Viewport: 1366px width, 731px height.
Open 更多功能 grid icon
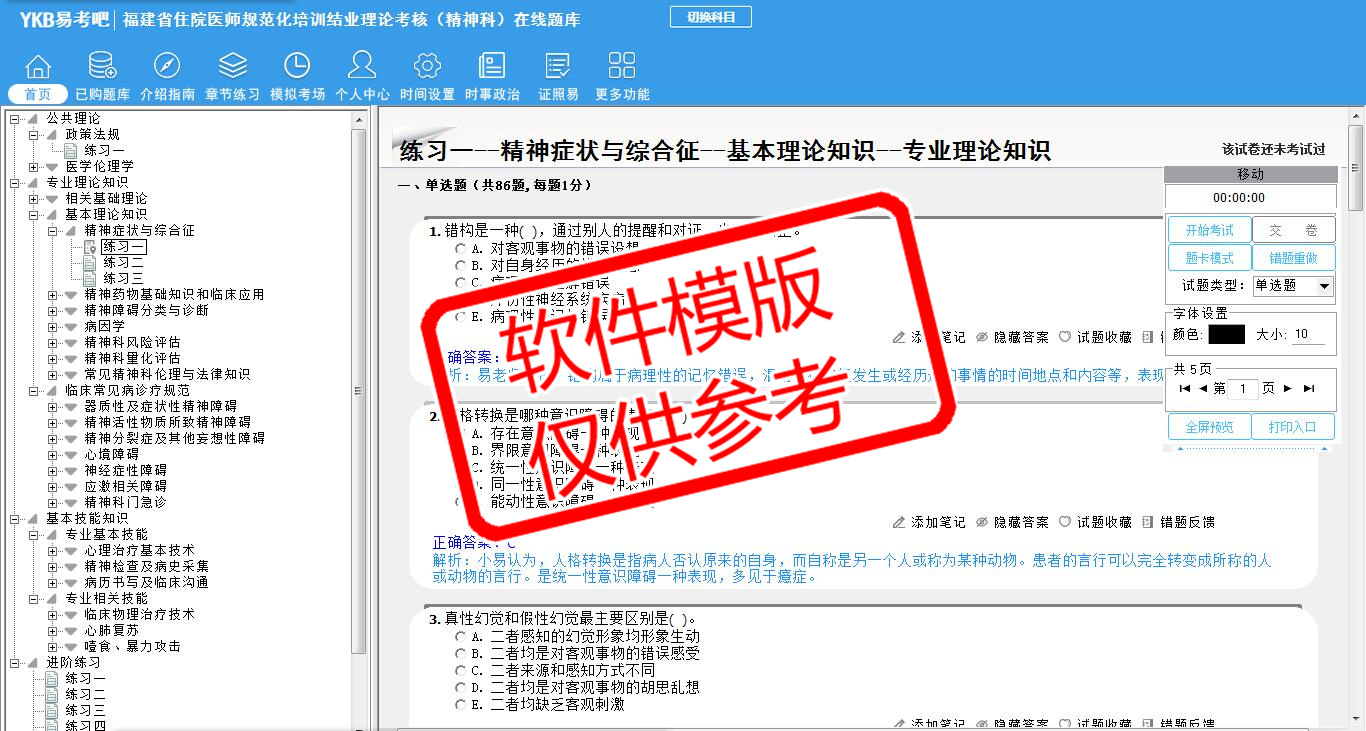pos(622,67)
